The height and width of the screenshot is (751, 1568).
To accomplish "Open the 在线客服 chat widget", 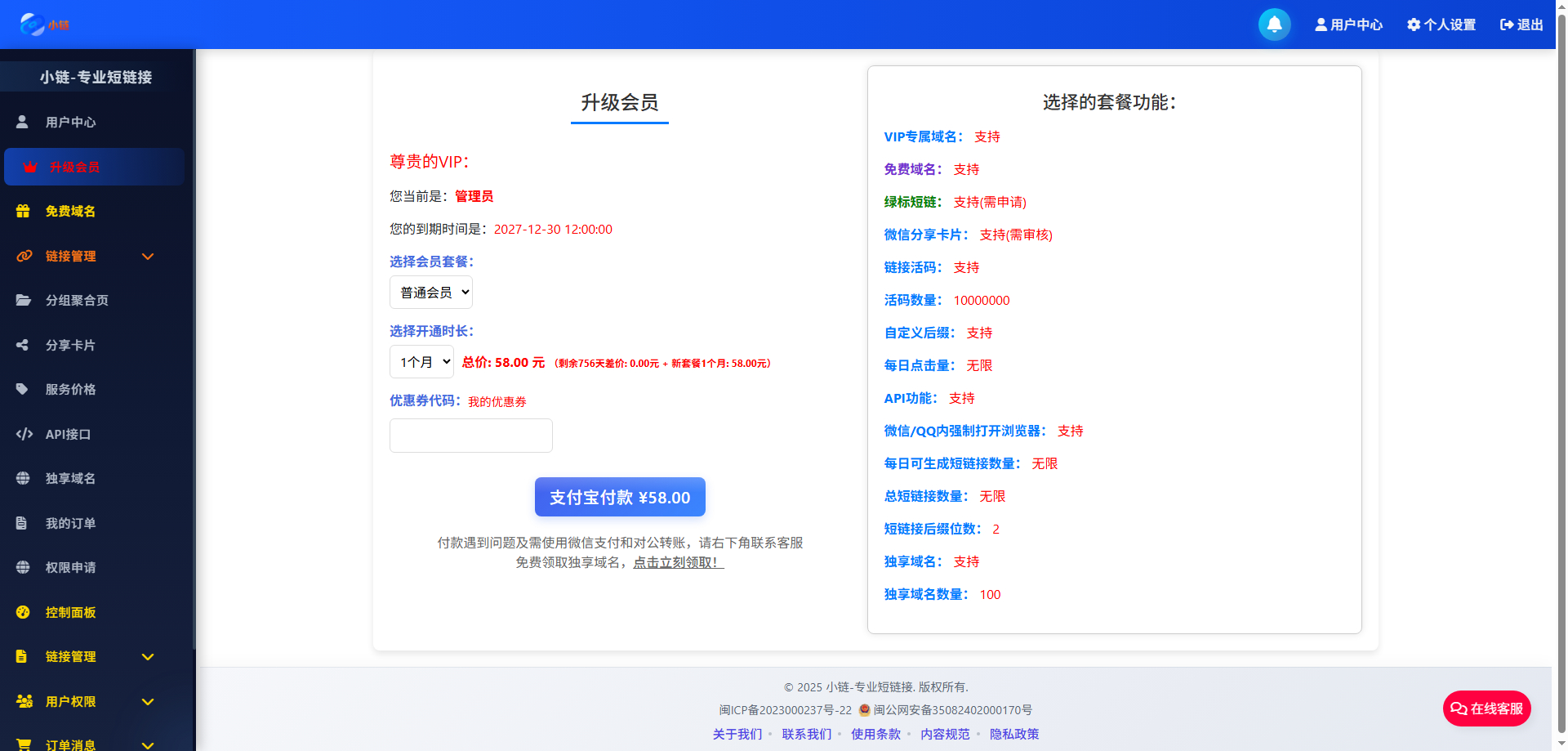I will coord(1486,709).
